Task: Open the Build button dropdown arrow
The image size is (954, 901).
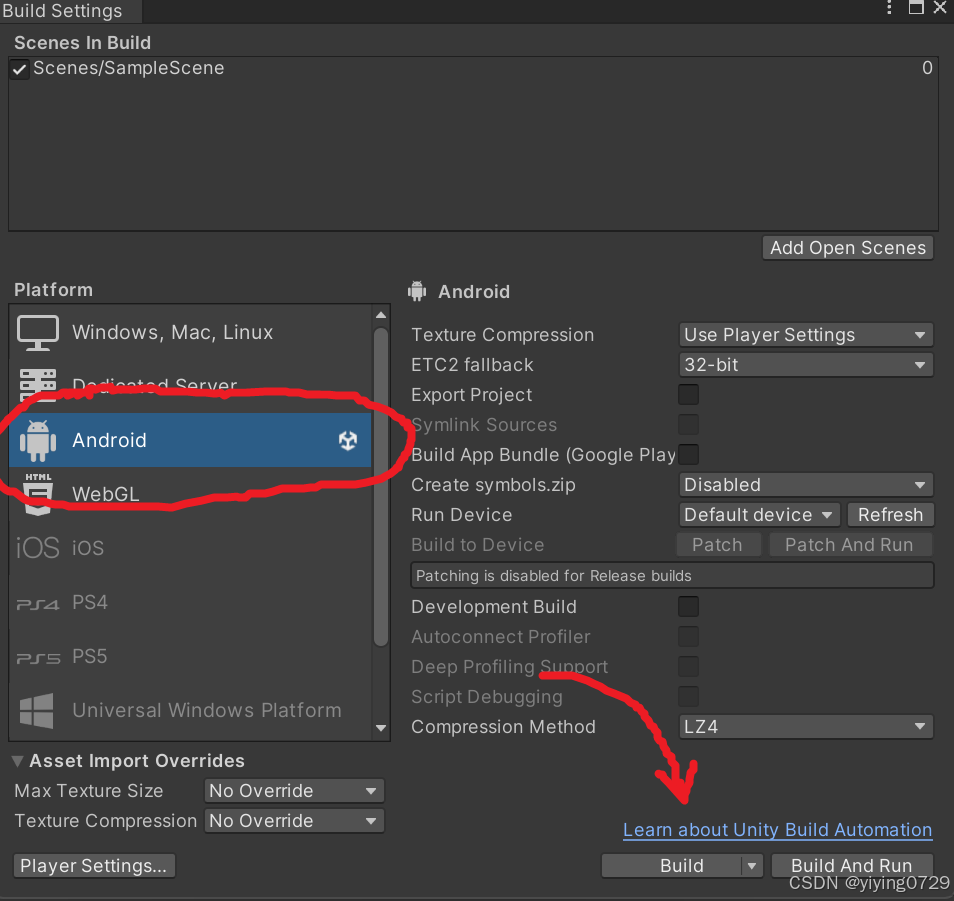Action: pos(752,866)
